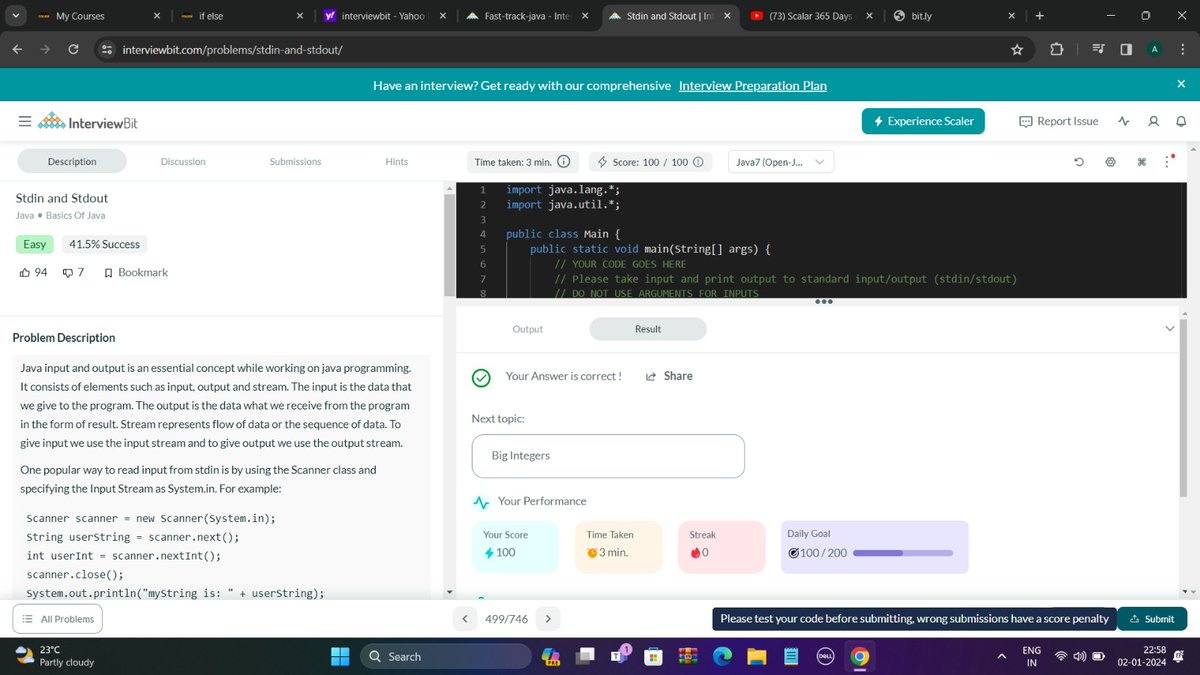Open All Problems list
1200x675 pixels.
pyautogui.click(x=57, y=619)
